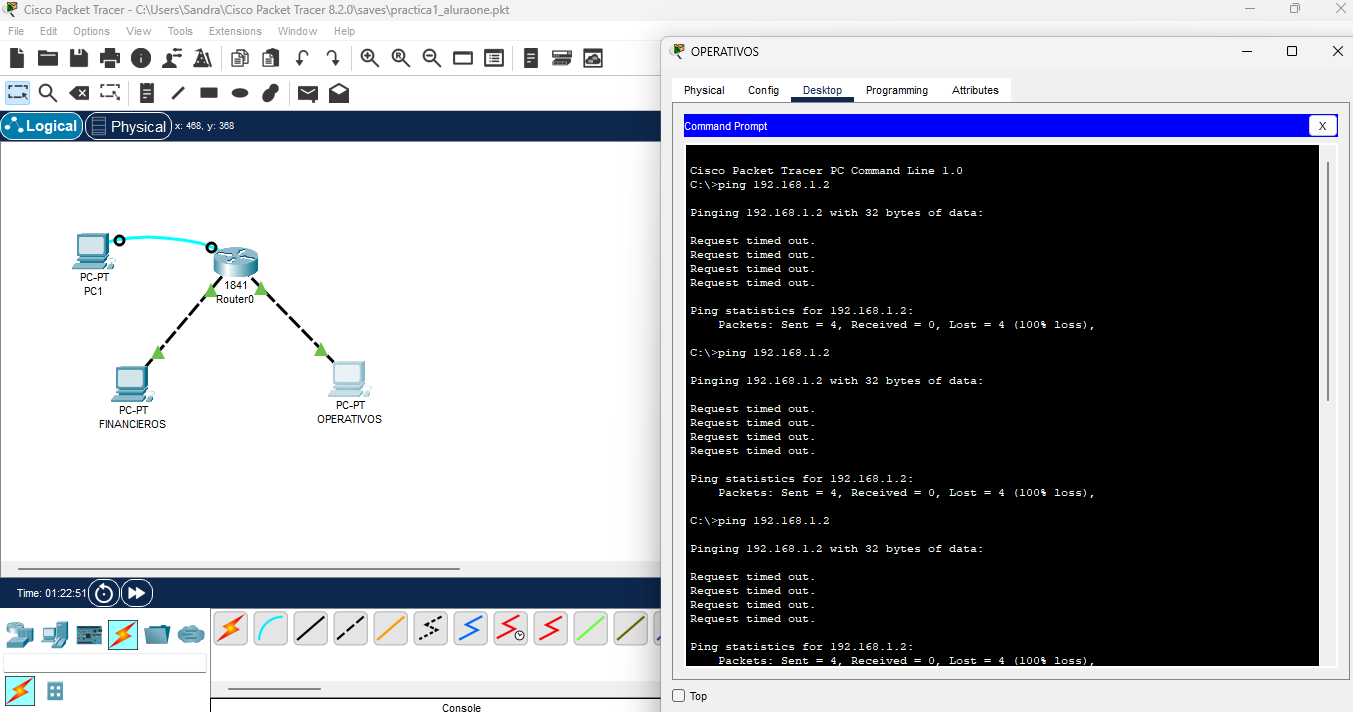Open the Extensions menu
Screen dimensions: 1353x712
click(235, 31)
